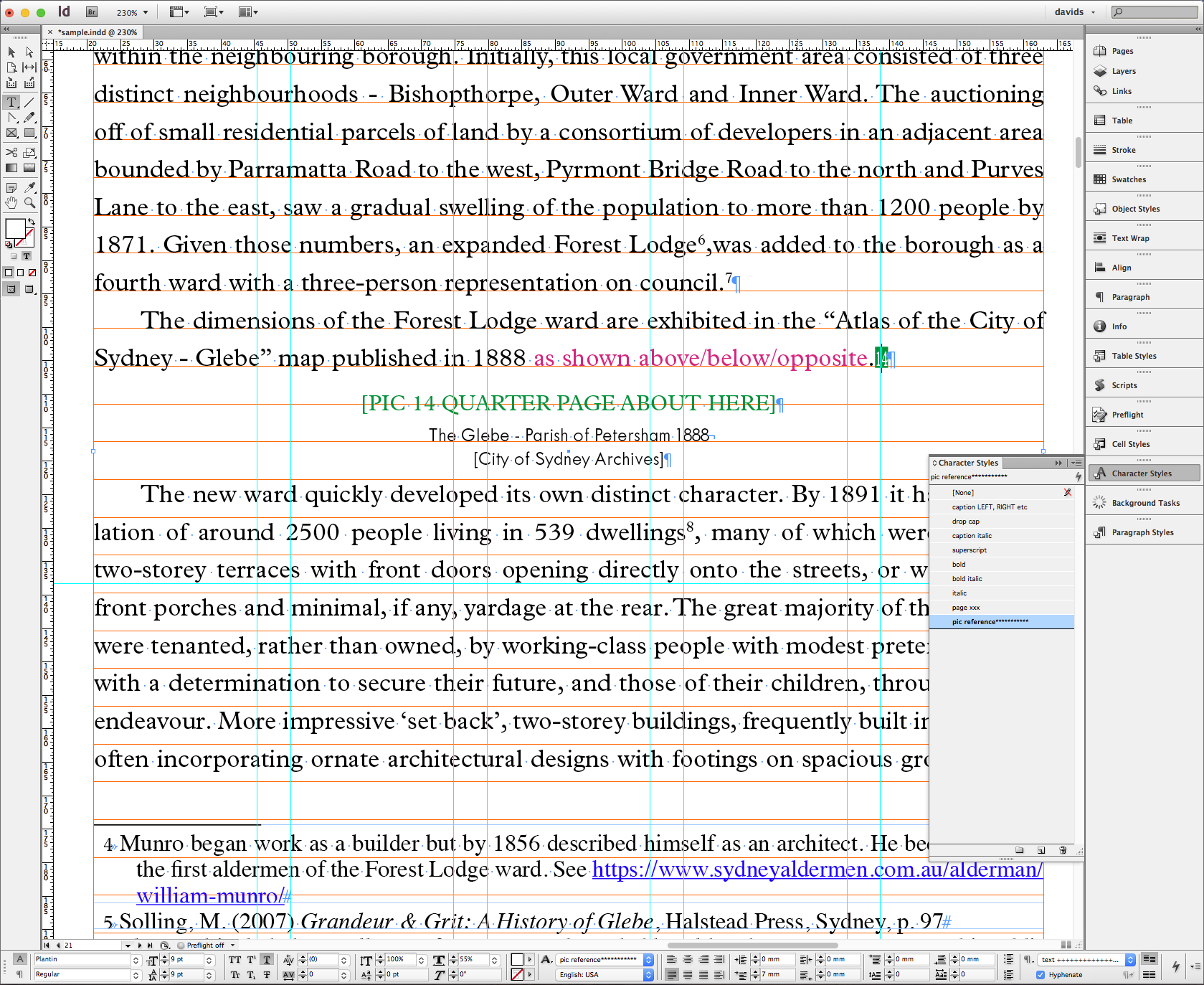Click the font size field in control bar
Viewport: 1204px width, 985px height.
[x=185, y=960]
